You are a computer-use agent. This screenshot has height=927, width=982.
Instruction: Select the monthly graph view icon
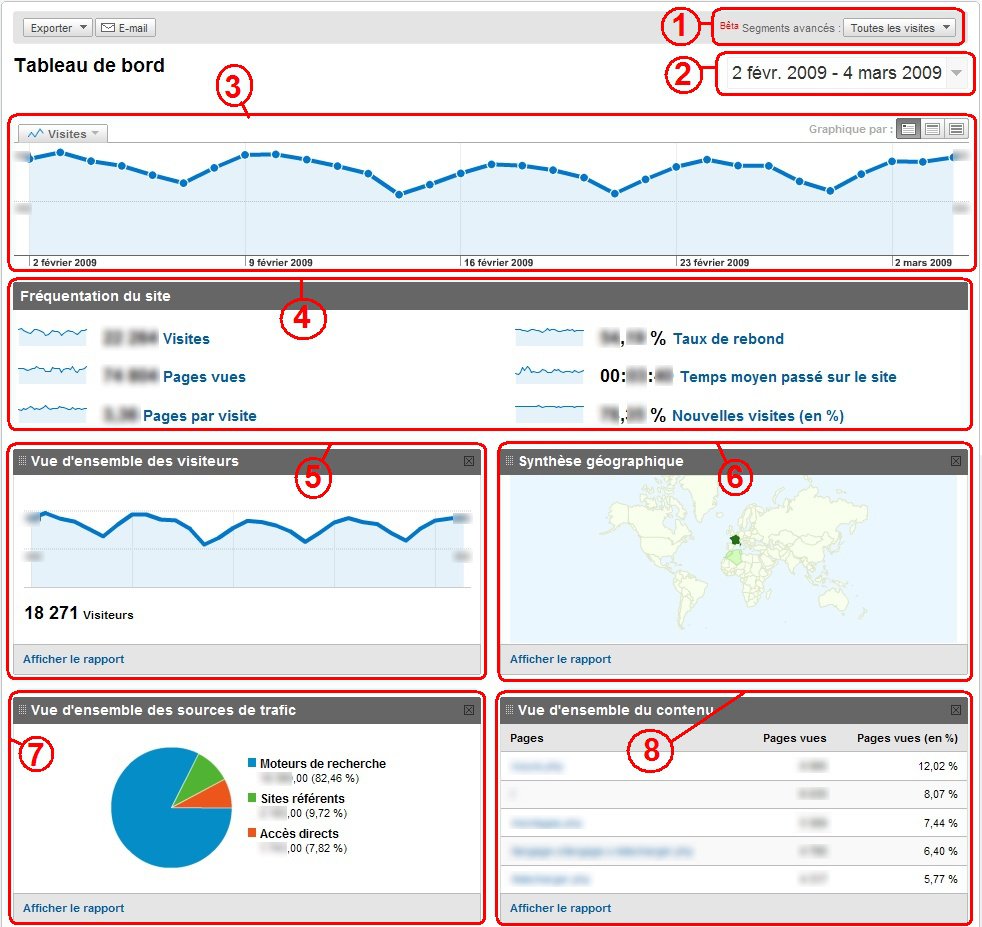(956, 129)
